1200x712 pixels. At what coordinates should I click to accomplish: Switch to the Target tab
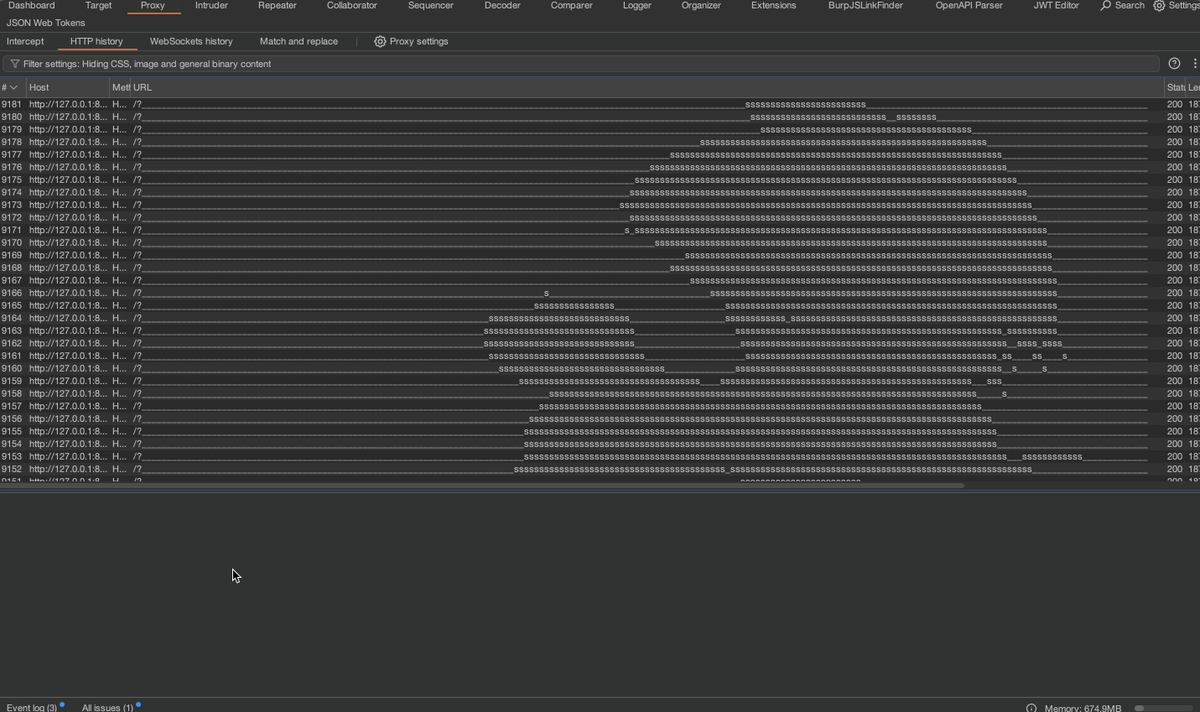point(98,6)
